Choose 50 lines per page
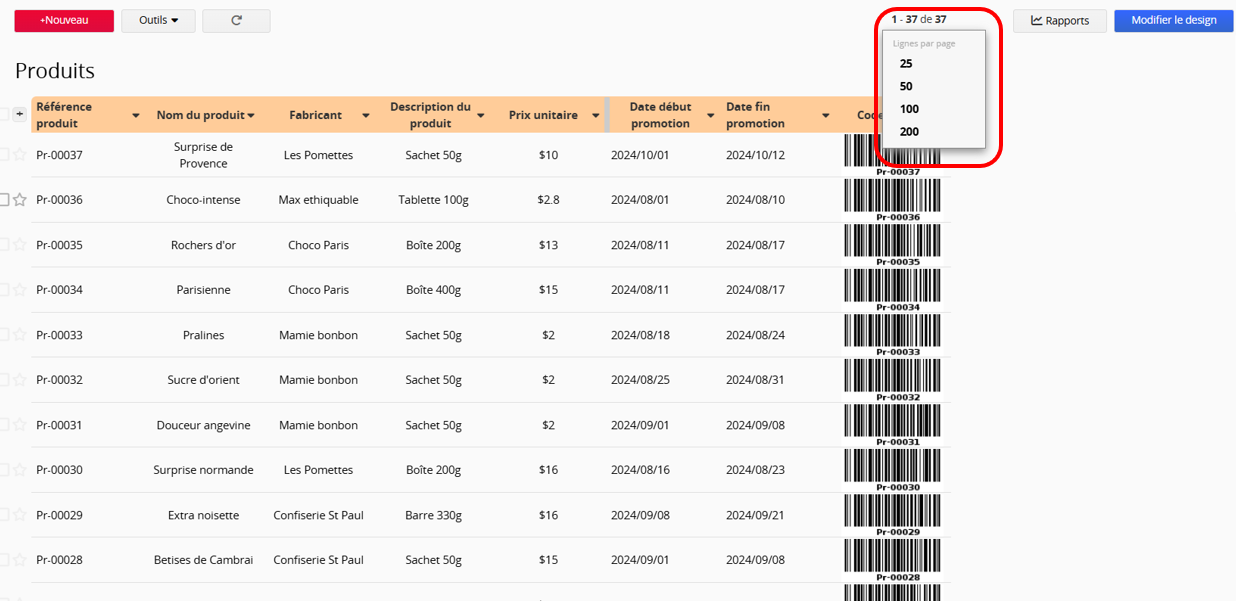Screen dimensions: 1236x604 pyautogui.click(x=906, y=86)
